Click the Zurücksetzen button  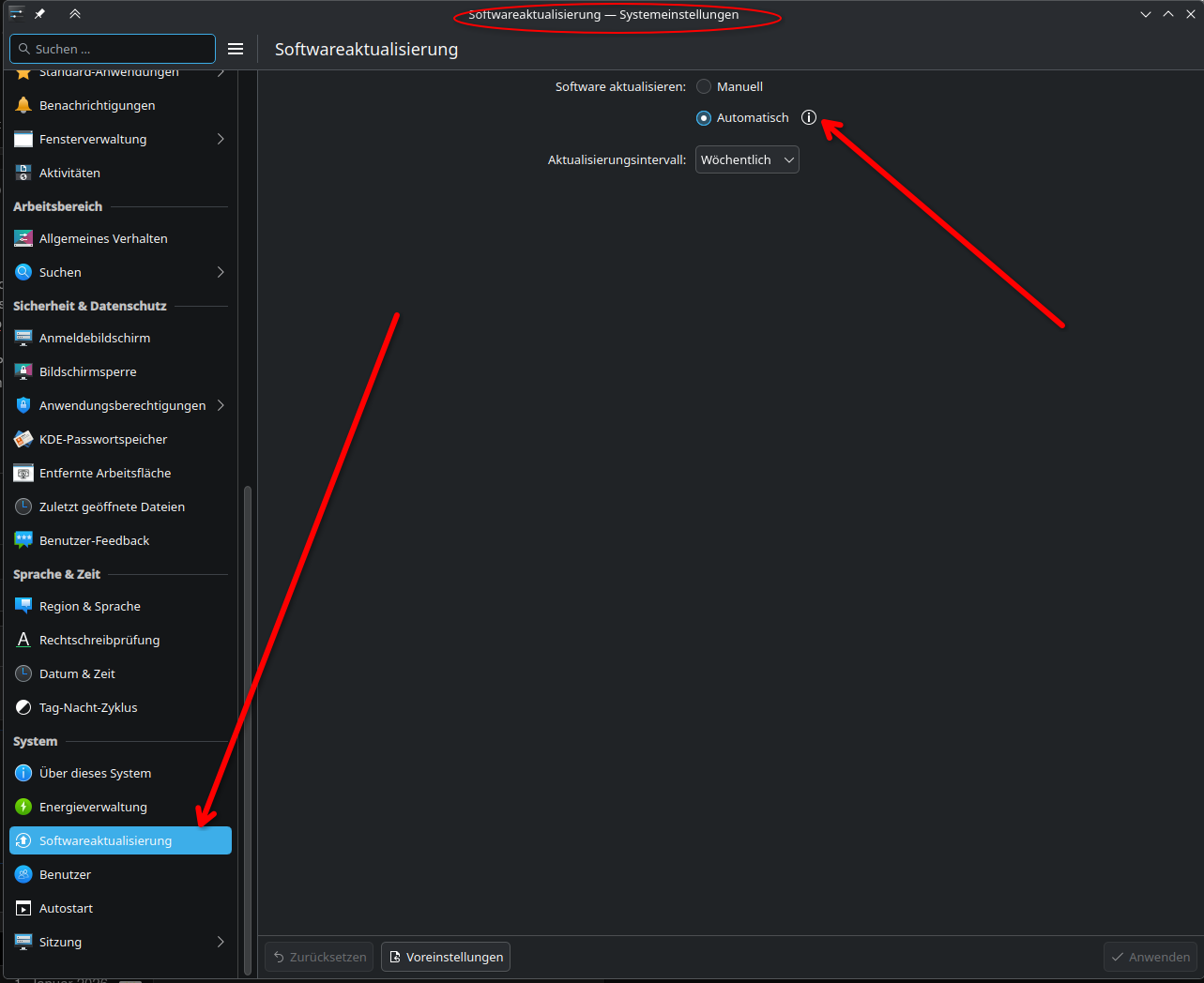[x=319, y=957]
